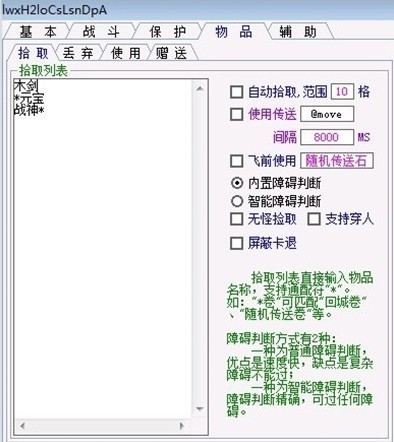This screenshot has width=394, height=442.
Task: Click the 随机传送石 item field
Action: [337, 161]
